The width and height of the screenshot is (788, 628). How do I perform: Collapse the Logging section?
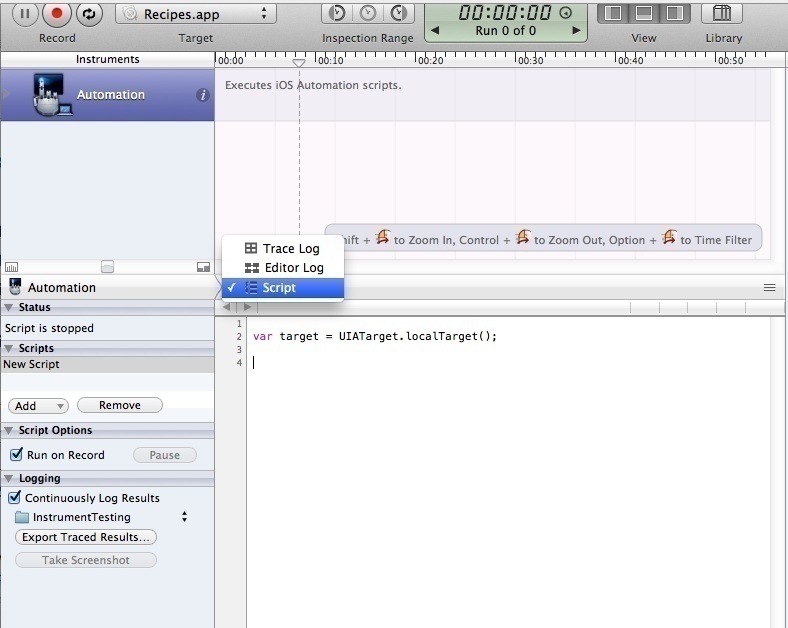click(9, 478)
